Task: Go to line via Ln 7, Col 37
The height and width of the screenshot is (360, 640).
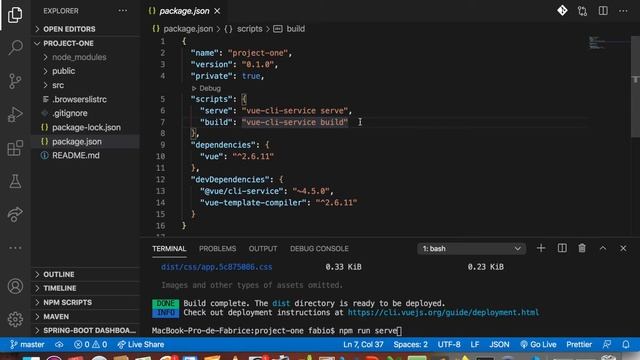Action: pos(363,344)
